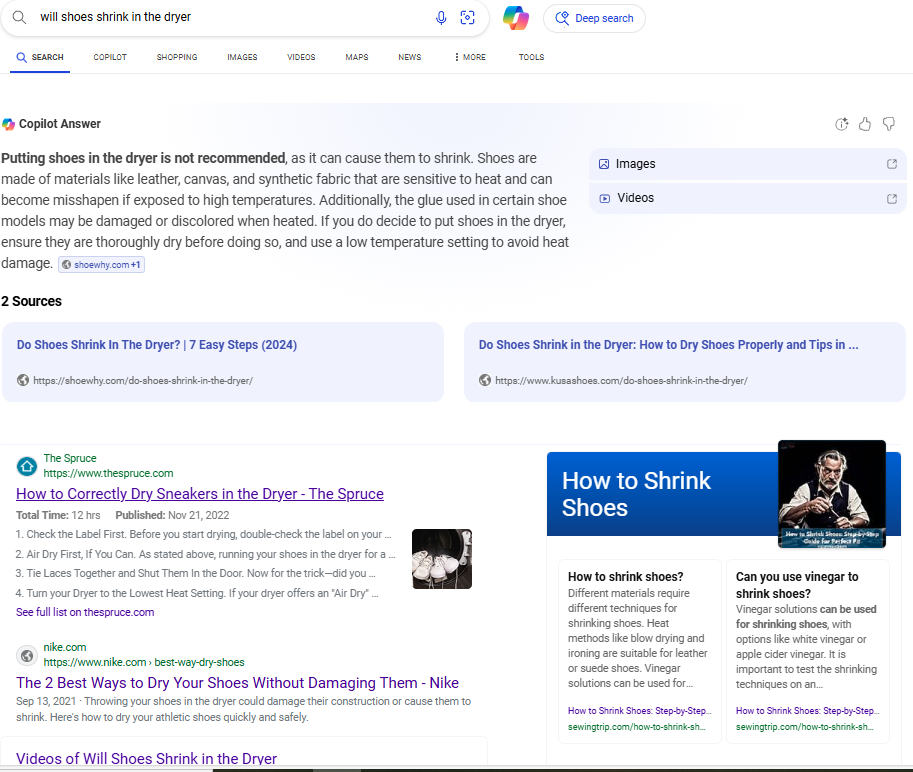Click magnifying glass icon in search box

pos(18,18)
